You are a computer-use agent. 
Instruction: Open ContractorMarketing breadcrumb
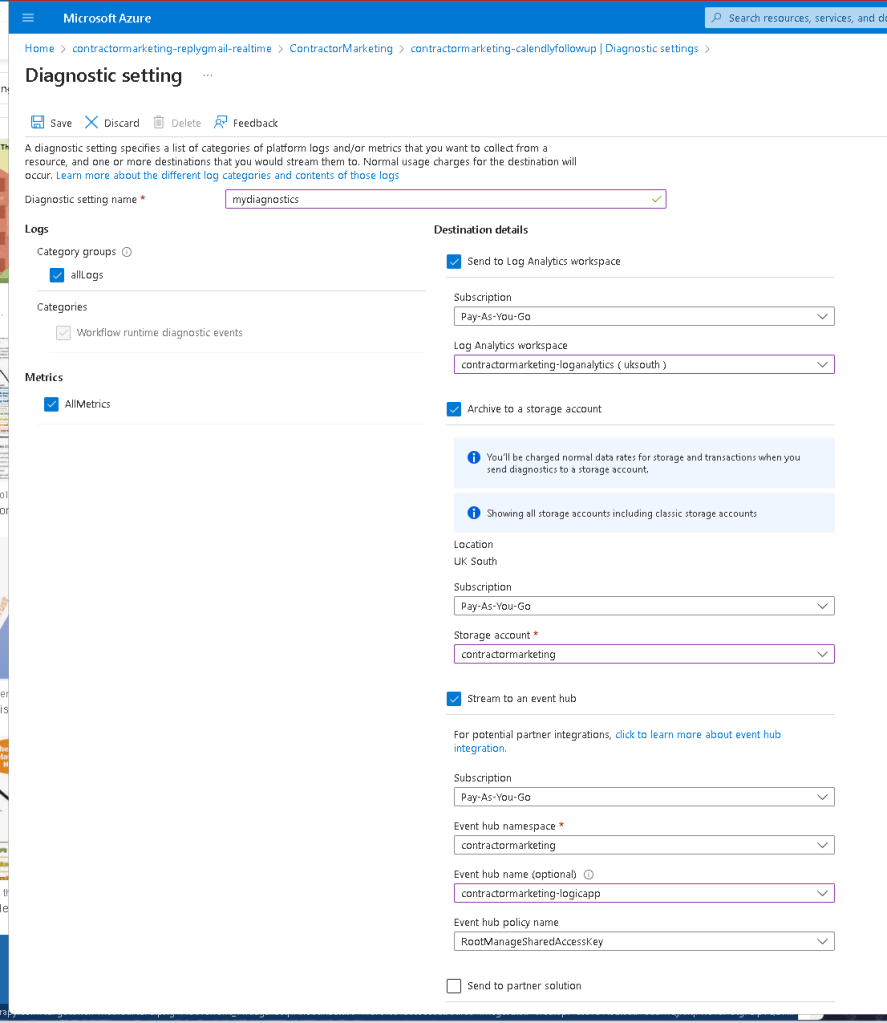point(341,48)
